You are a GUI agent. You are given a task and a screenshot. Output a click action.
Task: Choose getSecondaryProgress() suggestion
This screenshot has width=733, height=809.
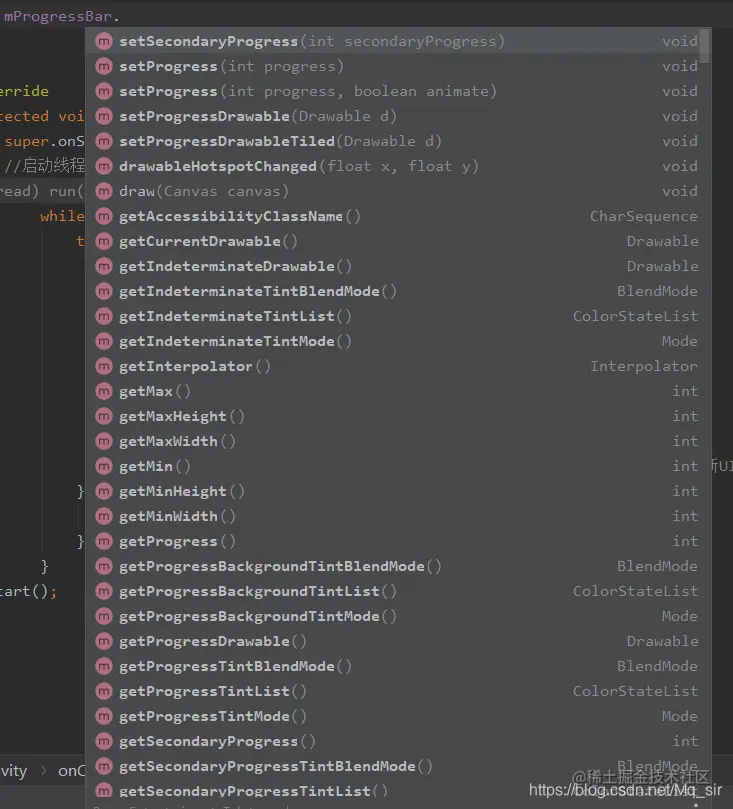click(396, 741)
